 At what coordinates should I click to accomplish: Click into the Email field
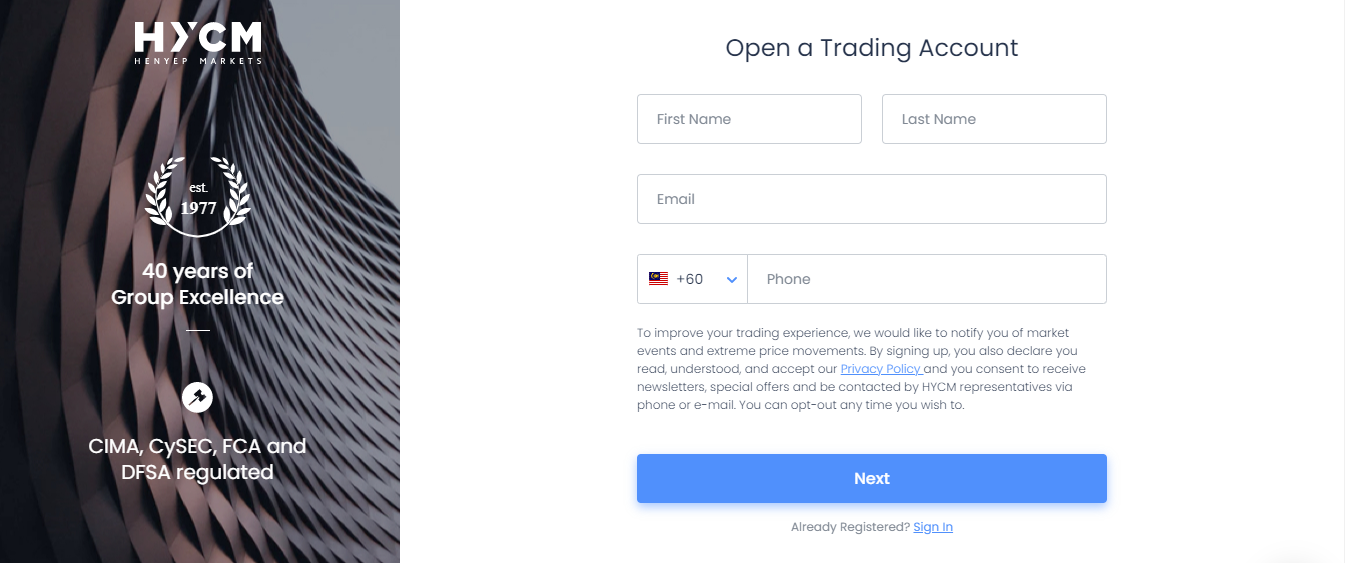click(x=872, y=199)
